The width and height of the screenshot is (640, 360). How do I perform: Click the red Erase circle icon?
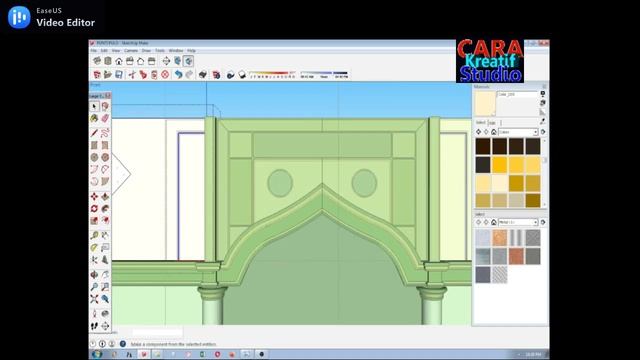165,75
